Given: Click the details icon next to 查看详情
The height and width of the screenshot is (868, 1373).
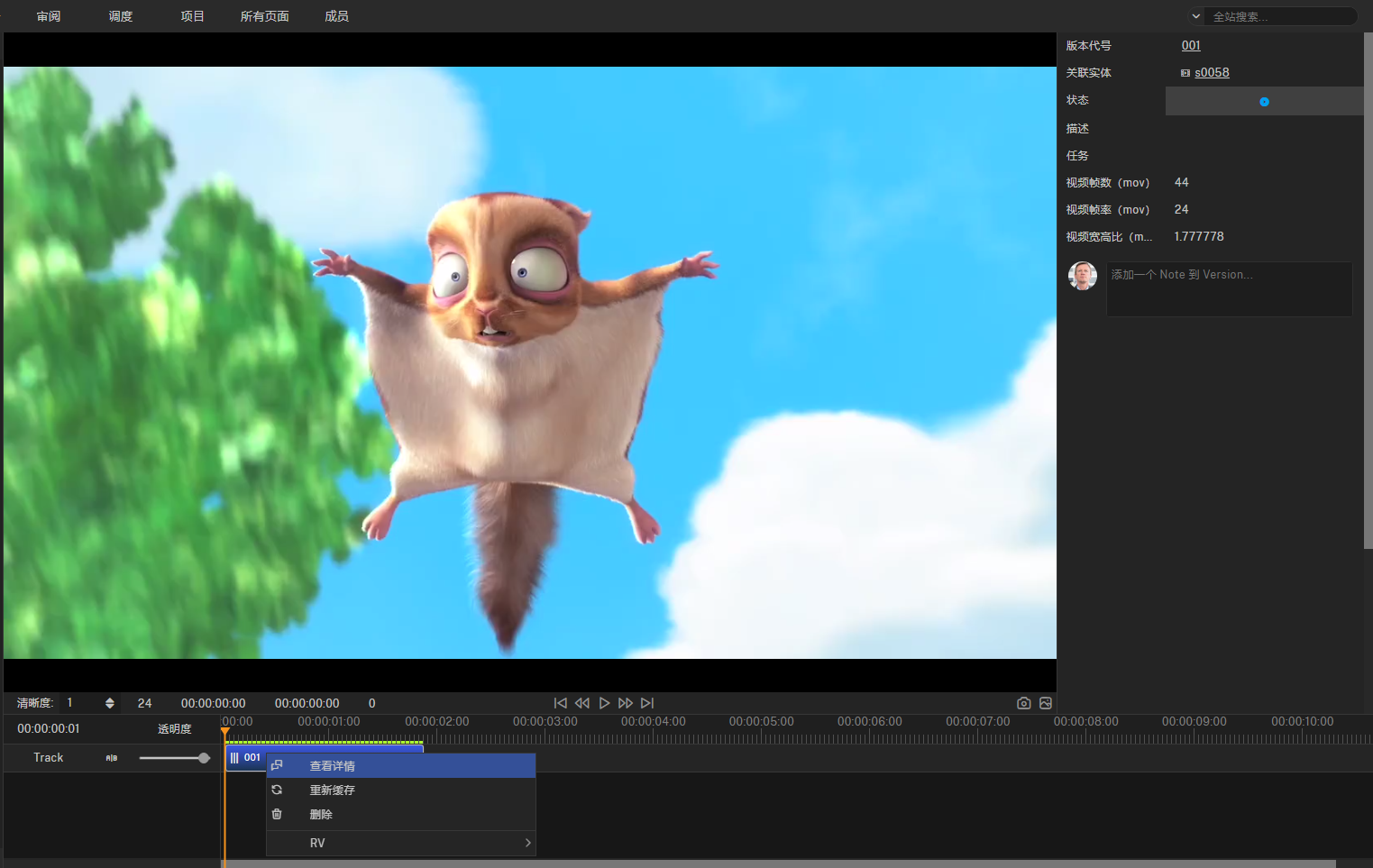Looking at the screenshot, I should pos(277,765).
